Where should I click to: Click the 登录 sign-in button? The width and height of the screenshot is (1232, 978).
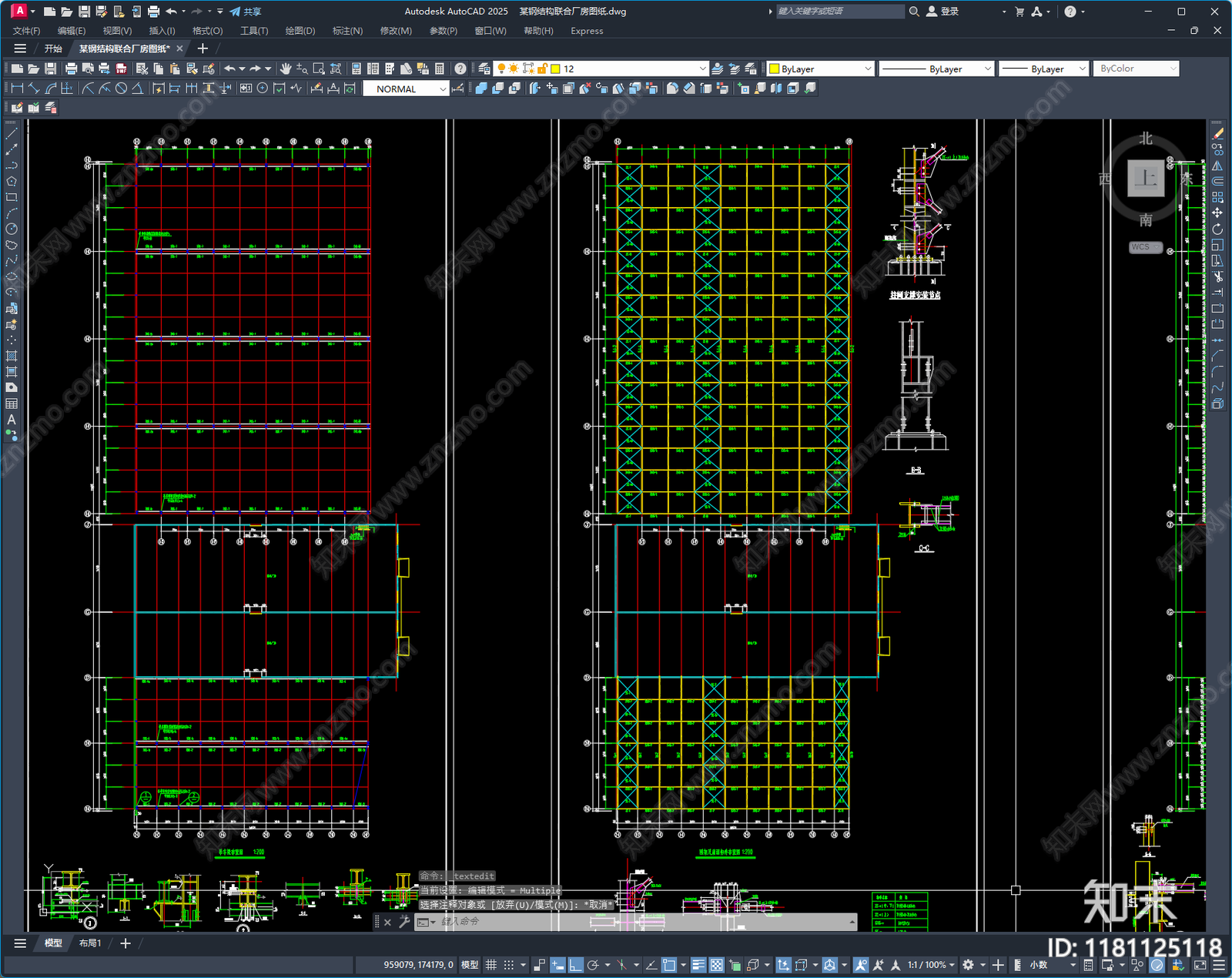point(942,12)
